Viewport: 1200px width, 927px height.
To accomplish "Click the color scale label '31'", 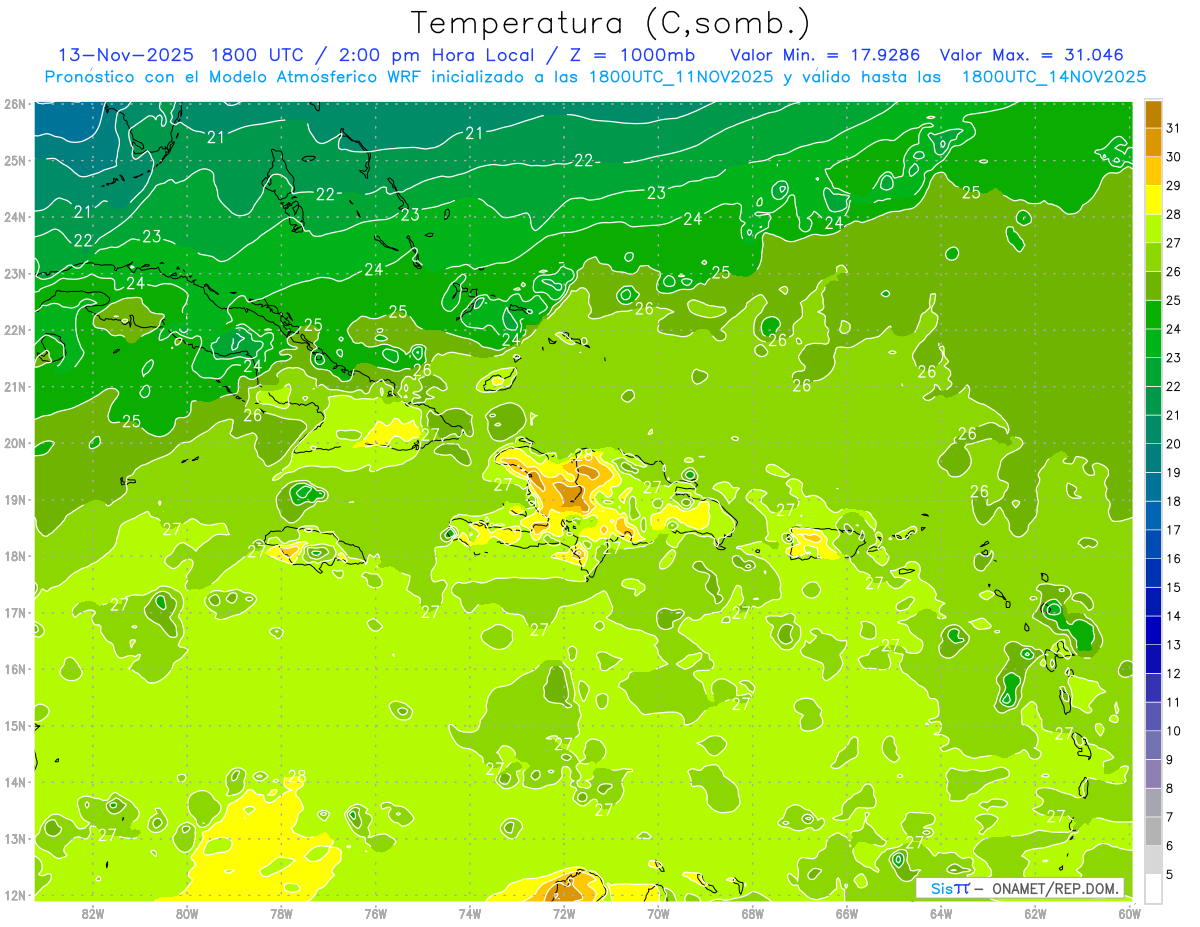I will coord(1174,128).
